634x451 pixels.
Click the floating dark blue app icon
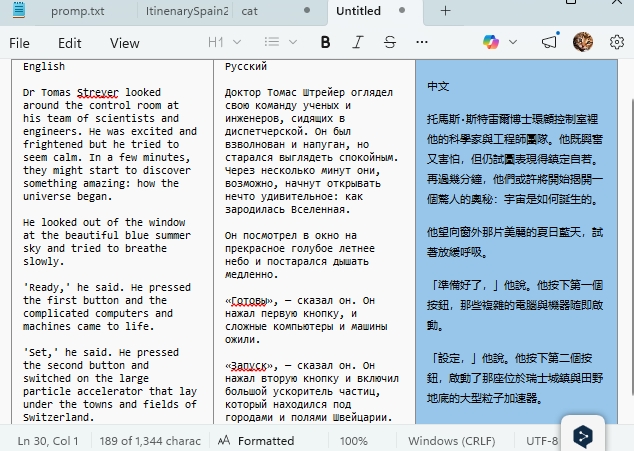pos(583,436)
